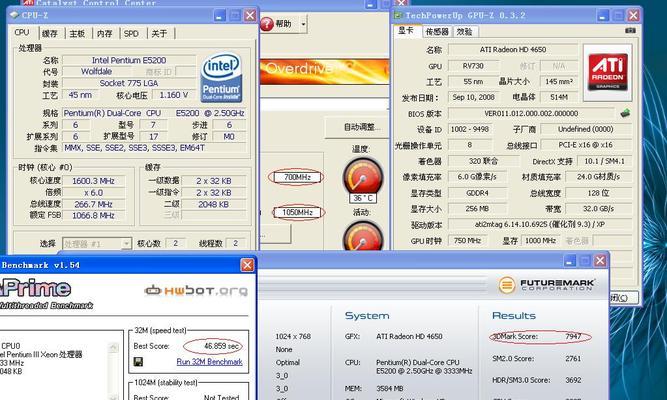667x400 pixels.
Task: Click the 46.859 sec best score
Action: [221, 346]
